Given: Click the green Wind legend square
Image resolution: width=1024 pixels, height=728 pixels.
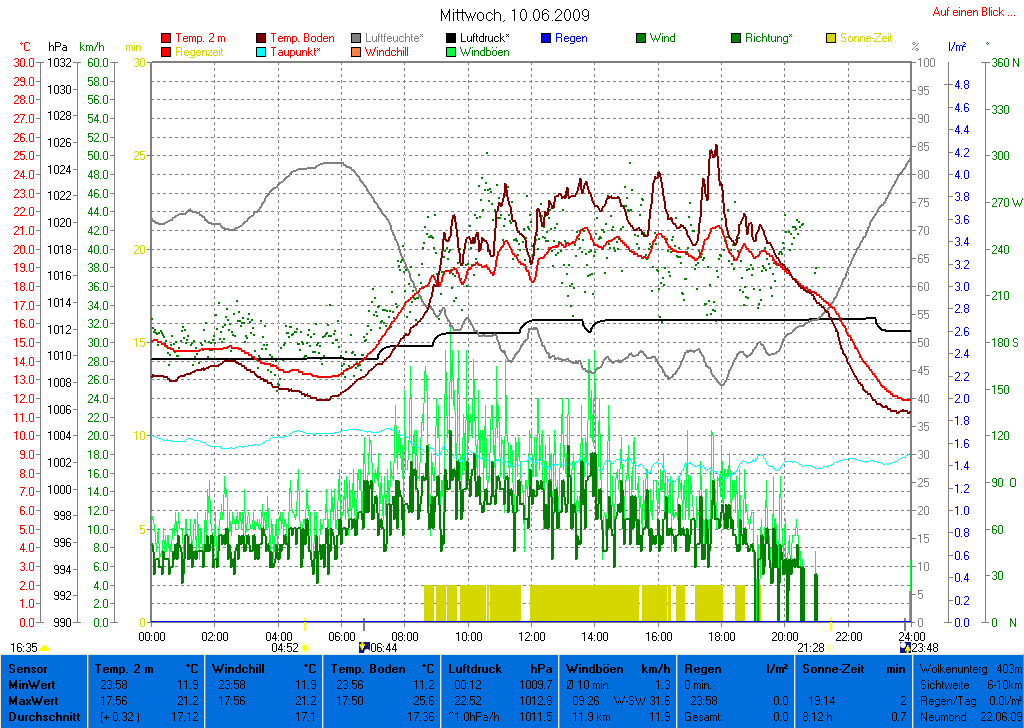Looking at the screenshot, I should (641, 38).
